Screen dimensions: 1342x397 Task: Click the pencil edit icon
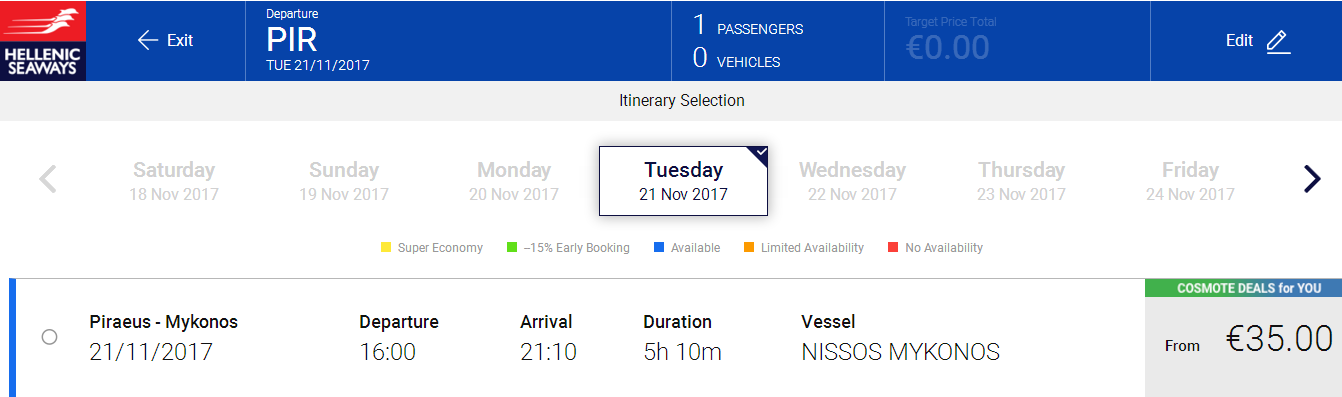[1277, 41]
